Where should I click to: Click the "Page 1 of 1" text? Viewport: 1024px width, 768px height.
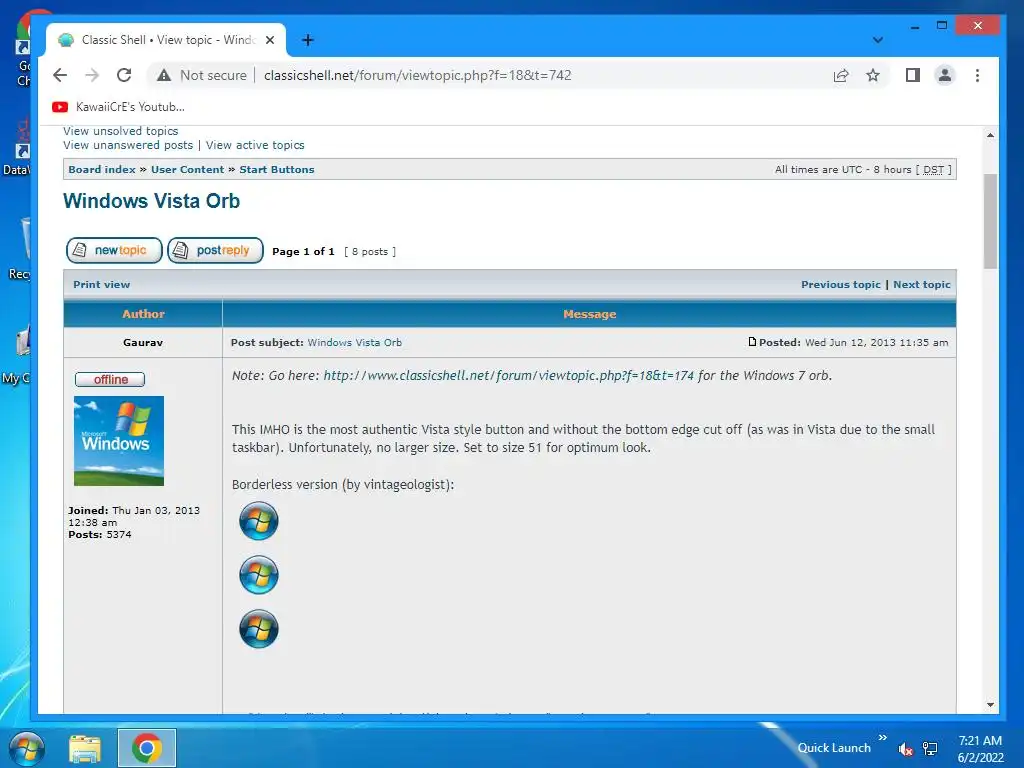click(303, 251)
